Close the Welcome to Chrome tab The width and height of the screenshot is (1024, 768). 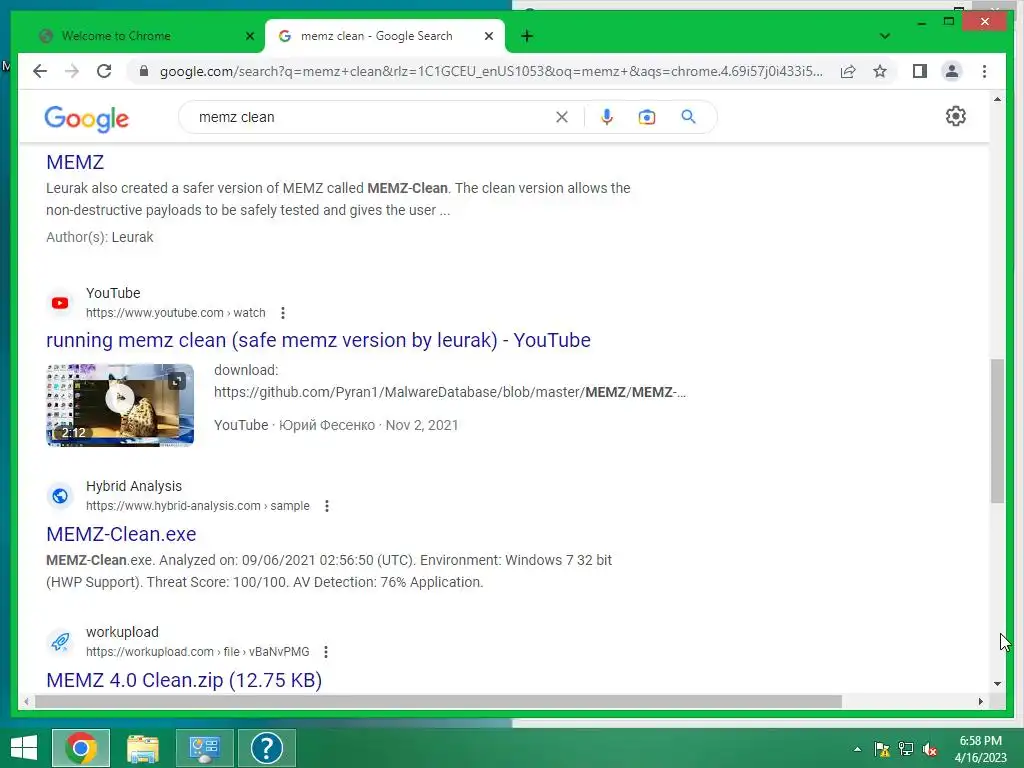click(x=249, y=36)
